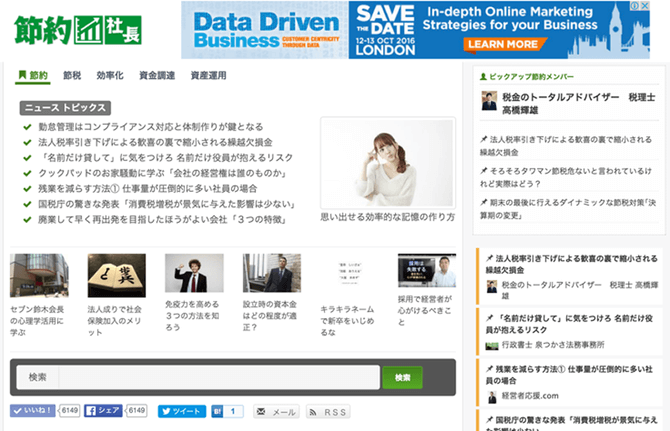Image resolution: width=670 pixels, height=431 pixels.
Task: Switch to the 節税 tab
Action: (72, 75)
